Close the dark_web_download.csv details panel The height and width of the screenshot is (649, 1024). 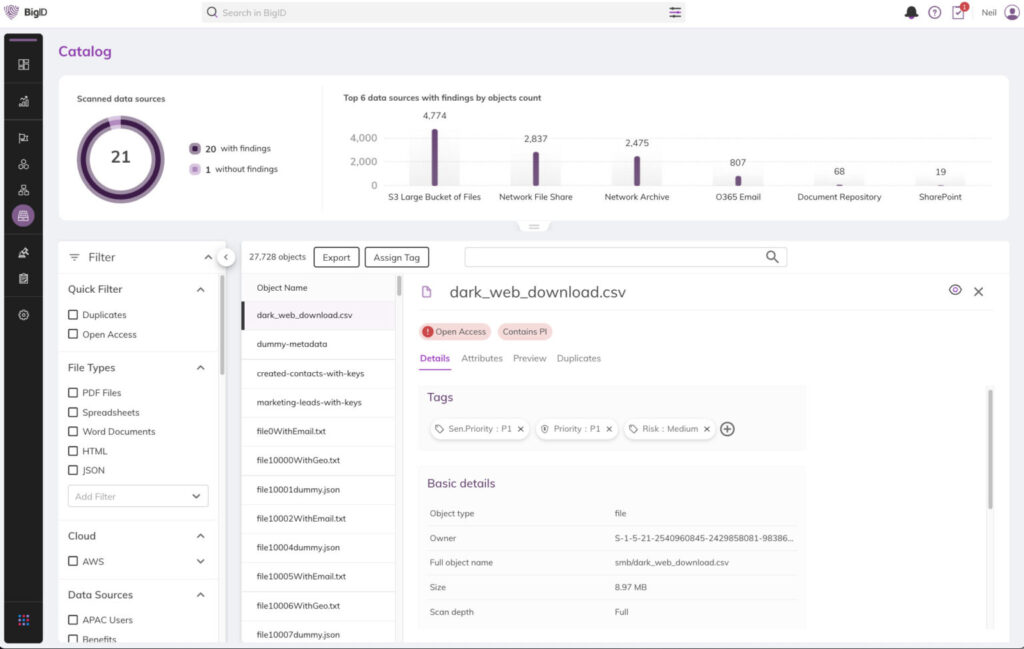click(978, 291)
